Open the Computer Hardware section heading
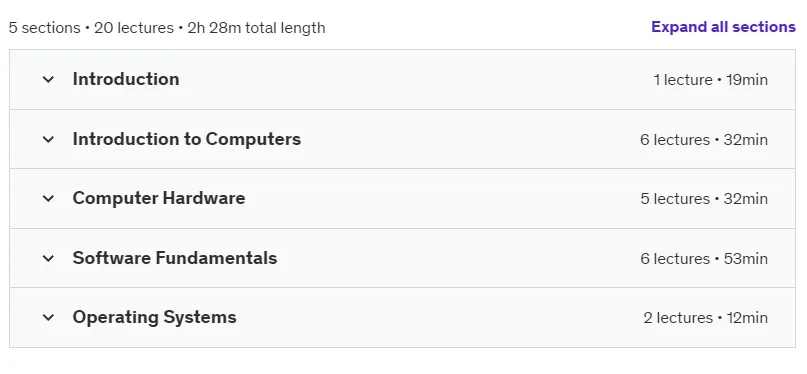This screenshot has height=374, width=807. 159,198
